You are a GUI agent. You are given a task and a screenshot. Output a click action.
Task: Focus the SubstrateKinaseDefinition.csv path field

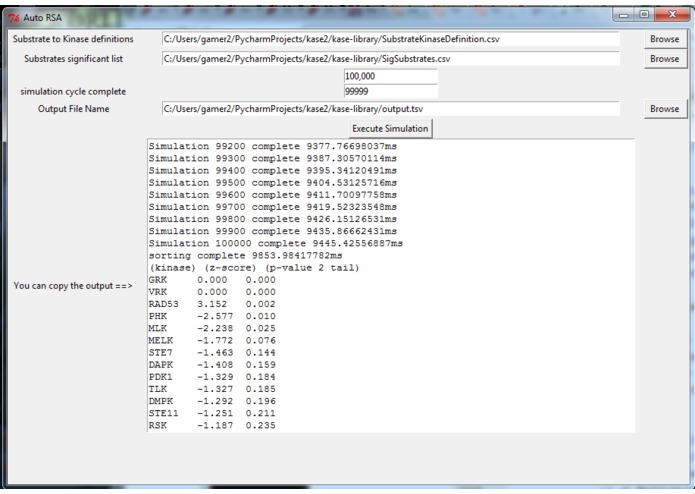click(x=390, y=39)
